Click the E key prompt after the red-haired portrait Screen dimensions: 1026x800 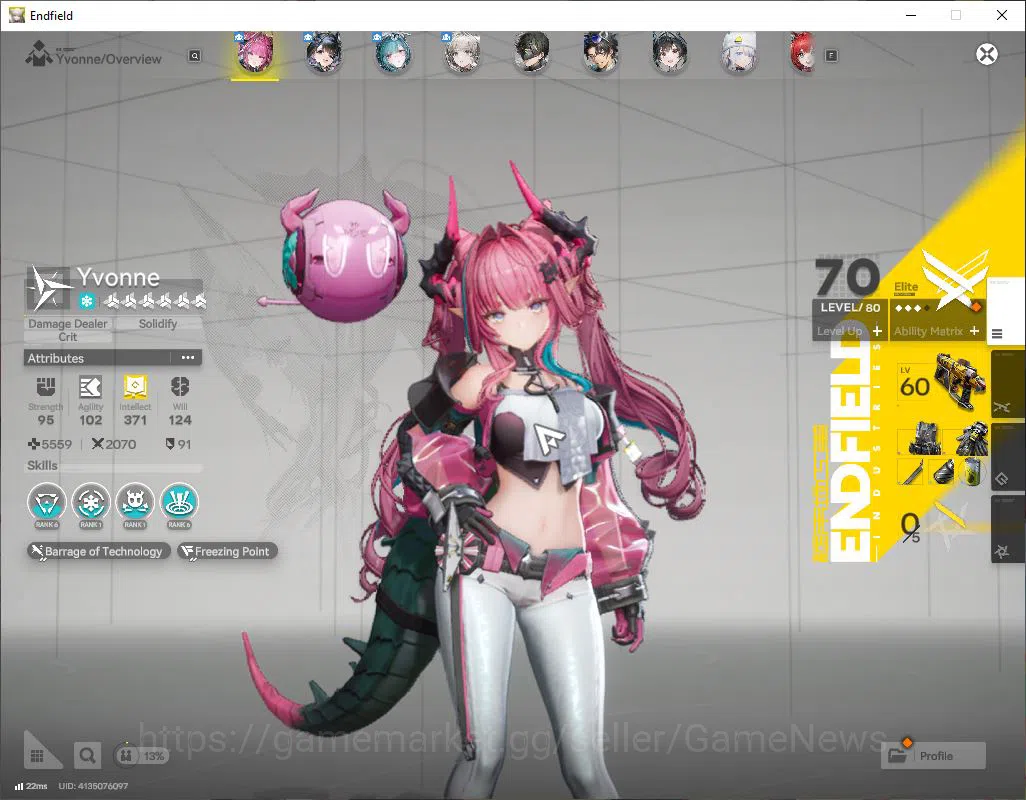831,56
